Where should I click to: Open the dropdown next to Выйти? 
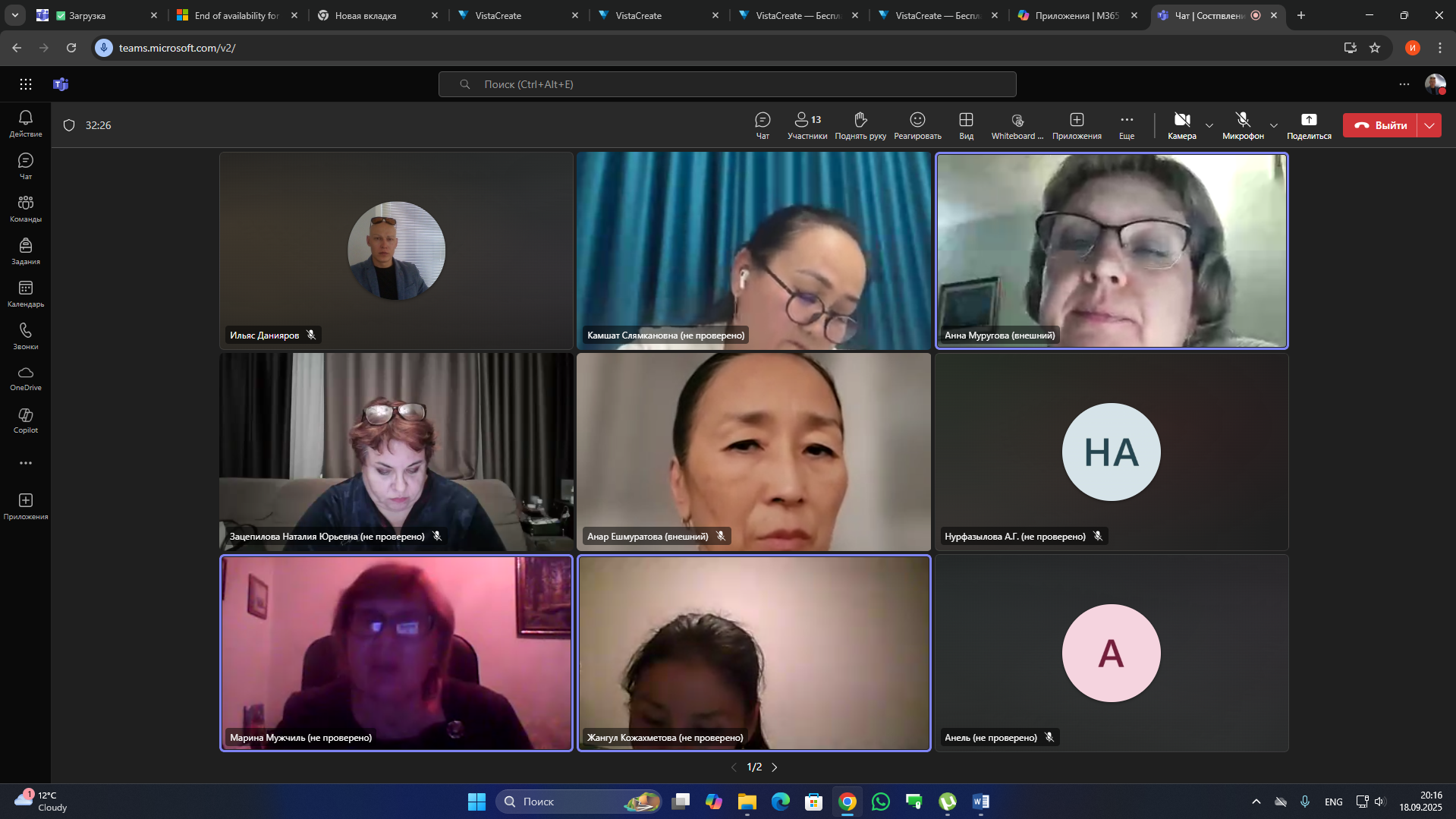(x=1429, y=125)
